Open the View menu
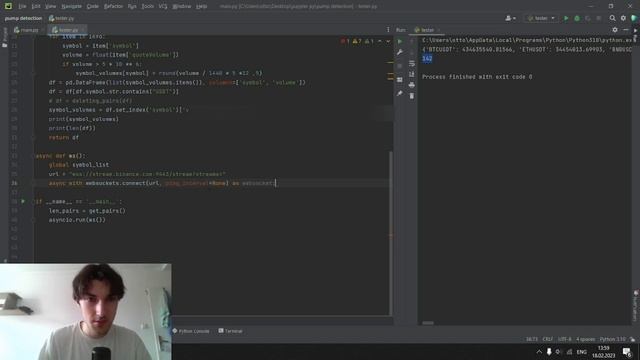 pos(50,6)
